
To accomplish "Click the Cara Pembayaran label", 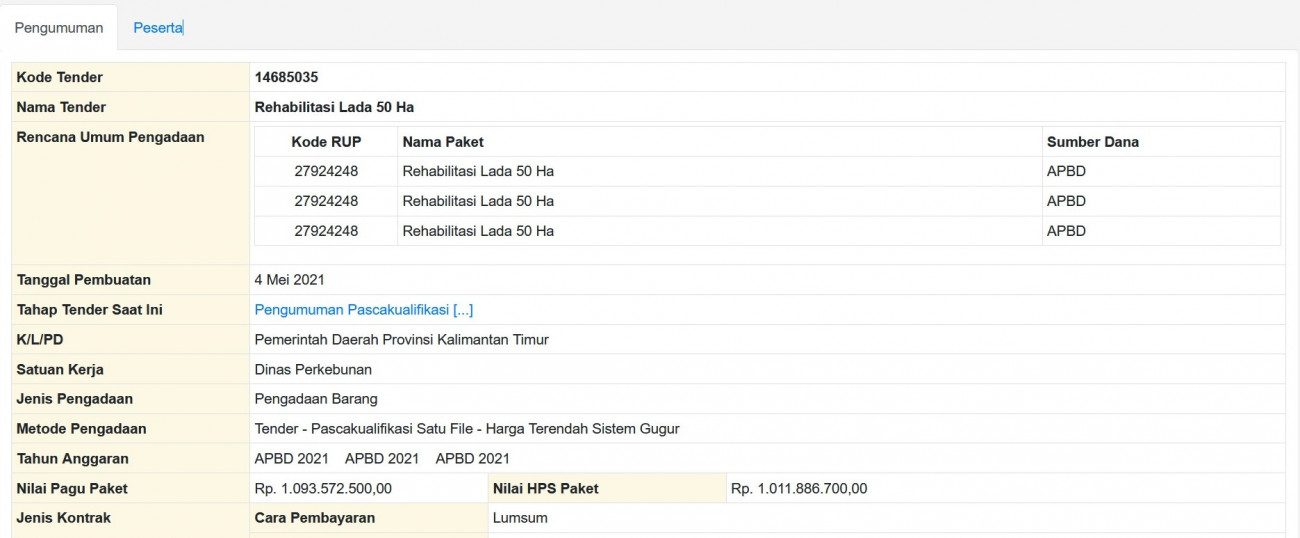I will pyautogui.click(x=314, y=518).
